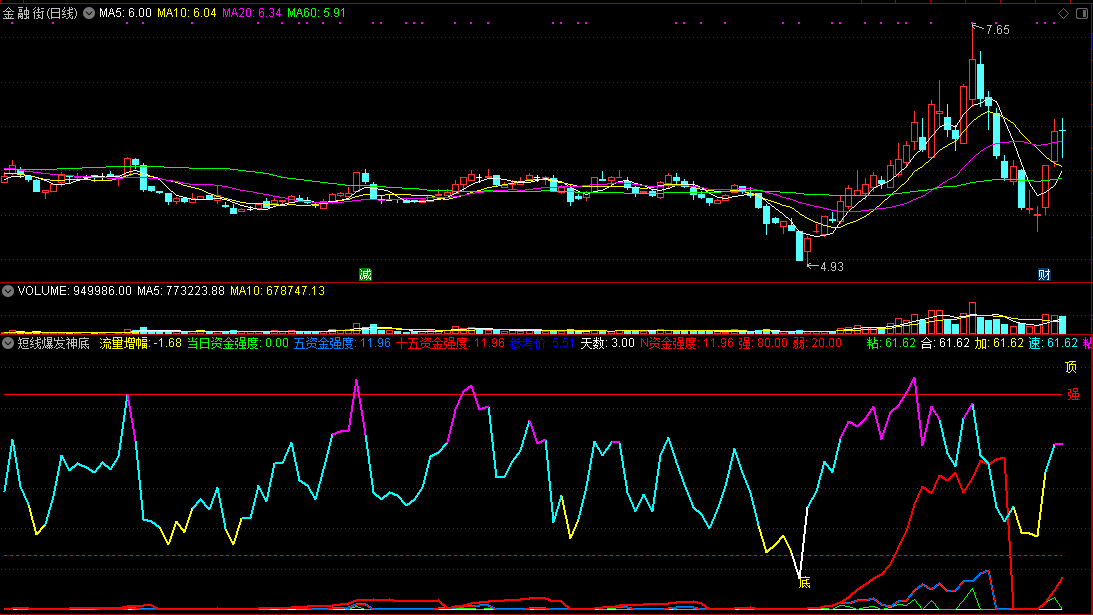Open the dropdown beside 金融街(日线) title
This screenshot has width=1093, height=615.
pyautogui.click(x=89, y=13)
